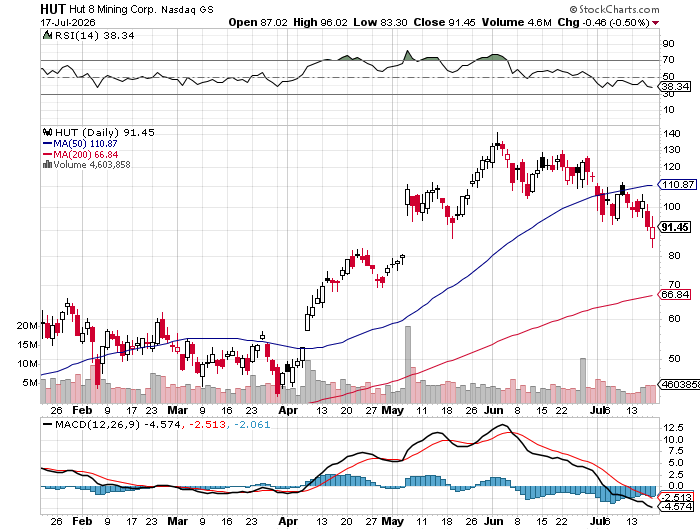Click the -4.574 MACD axis tag
The width and height of the screenshot is (700, 530).
pos(676,507)
